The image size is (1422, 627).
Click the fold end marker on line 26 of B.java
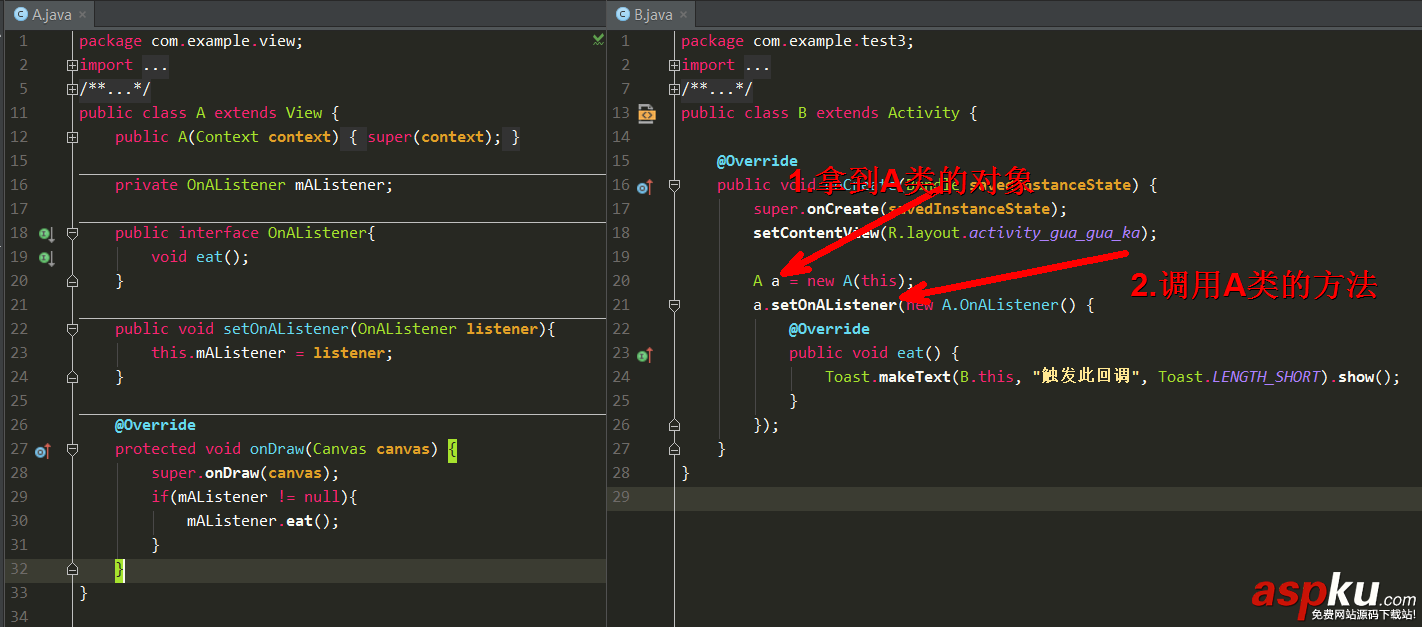(x=674, y=425)
